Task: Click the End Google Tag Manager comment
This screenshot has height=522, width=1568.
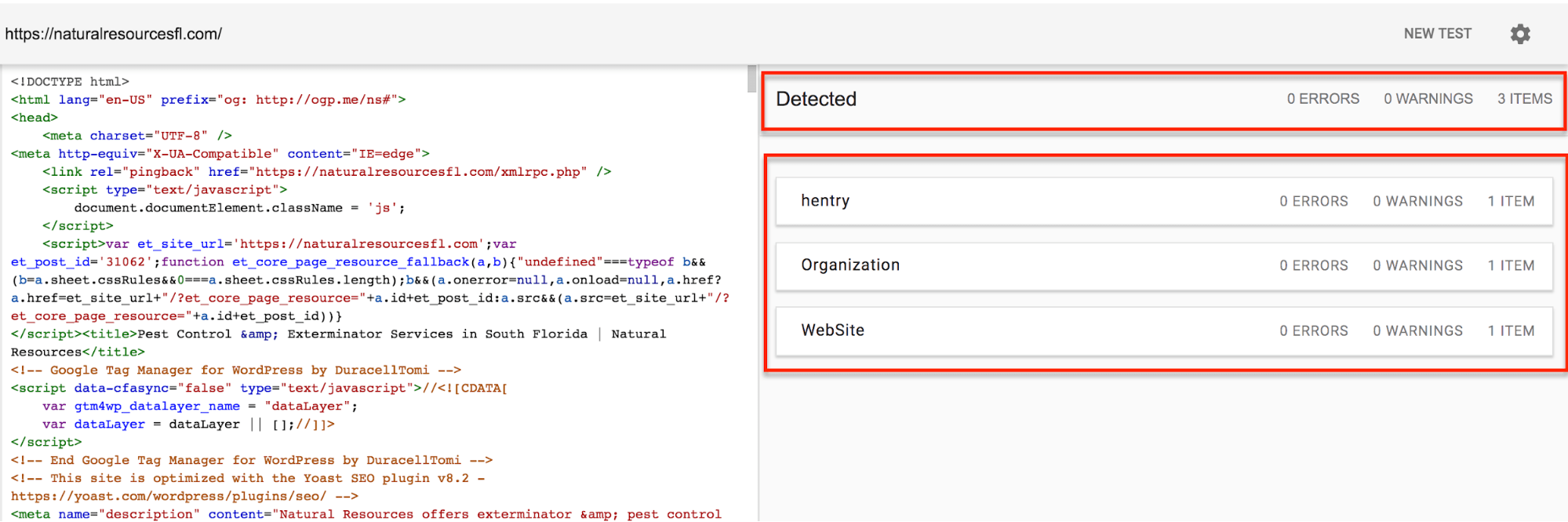Action: click(x=252, y=461)
